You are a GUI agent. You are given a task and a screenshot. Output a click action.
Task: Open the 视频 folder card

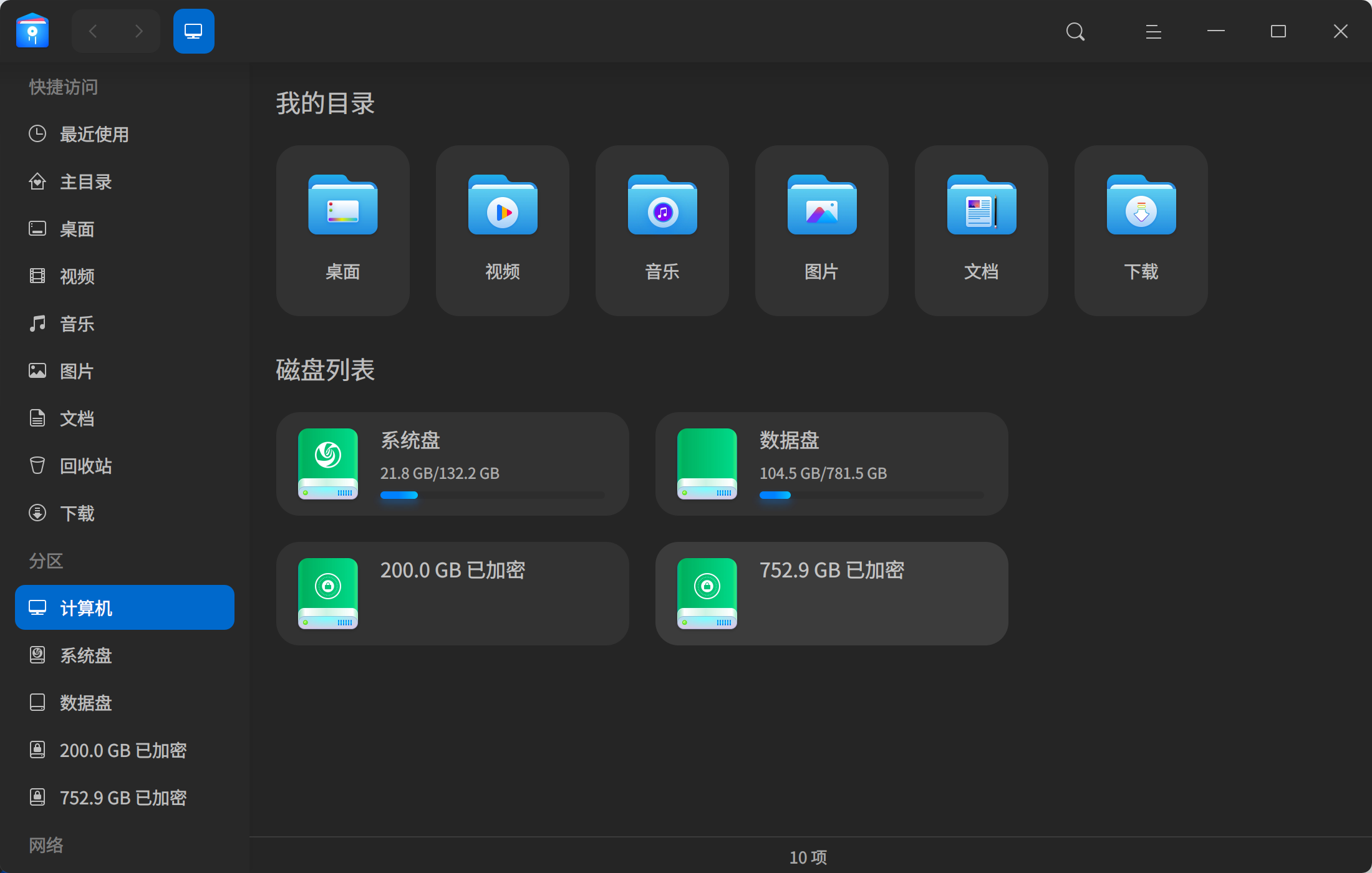pyautogui.click(x=503, y=231)
